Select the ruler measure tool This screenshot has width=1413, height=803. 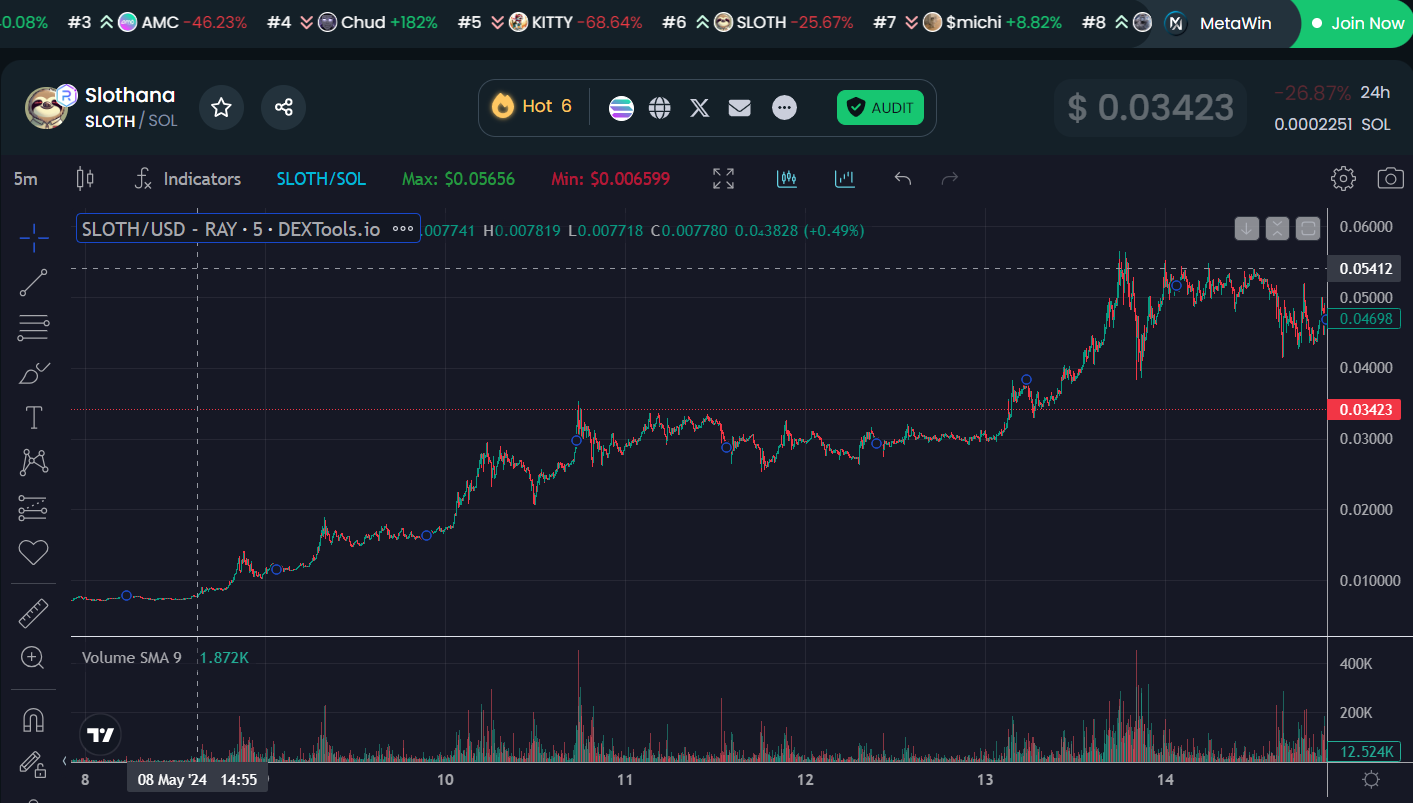click(33, 612)
